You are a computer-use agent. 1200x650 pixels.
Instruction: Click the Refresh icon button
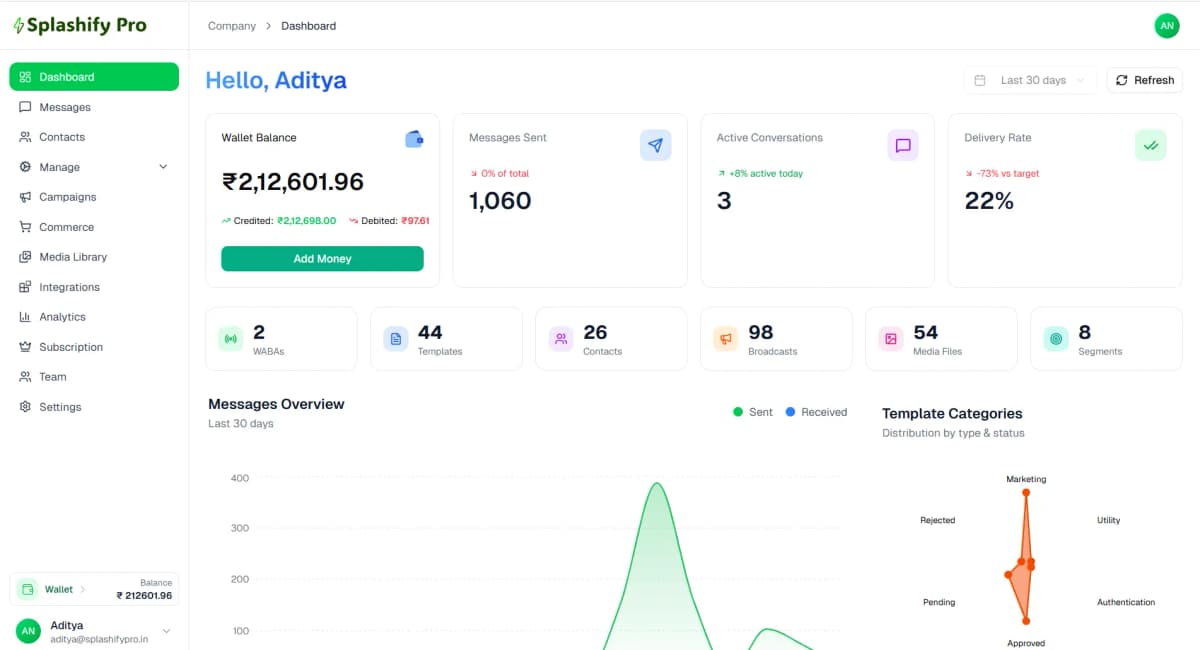[x=1121, y=80]
